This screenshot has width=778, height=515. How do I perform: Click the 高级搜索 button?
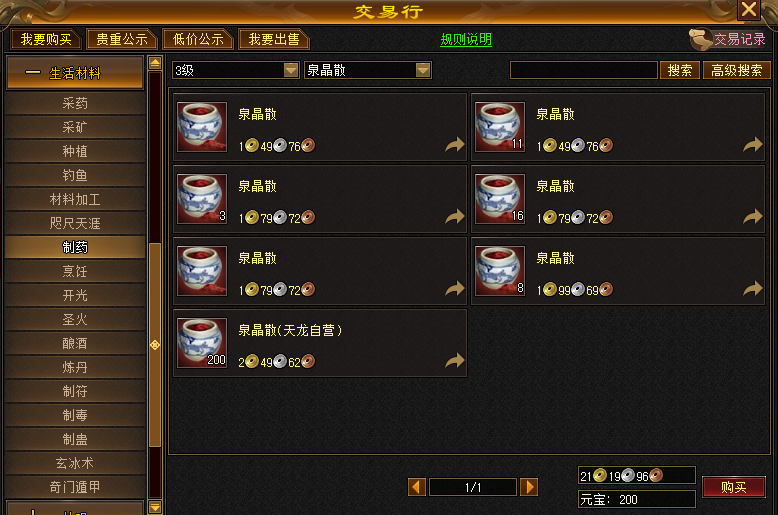[x=736, y=70]
